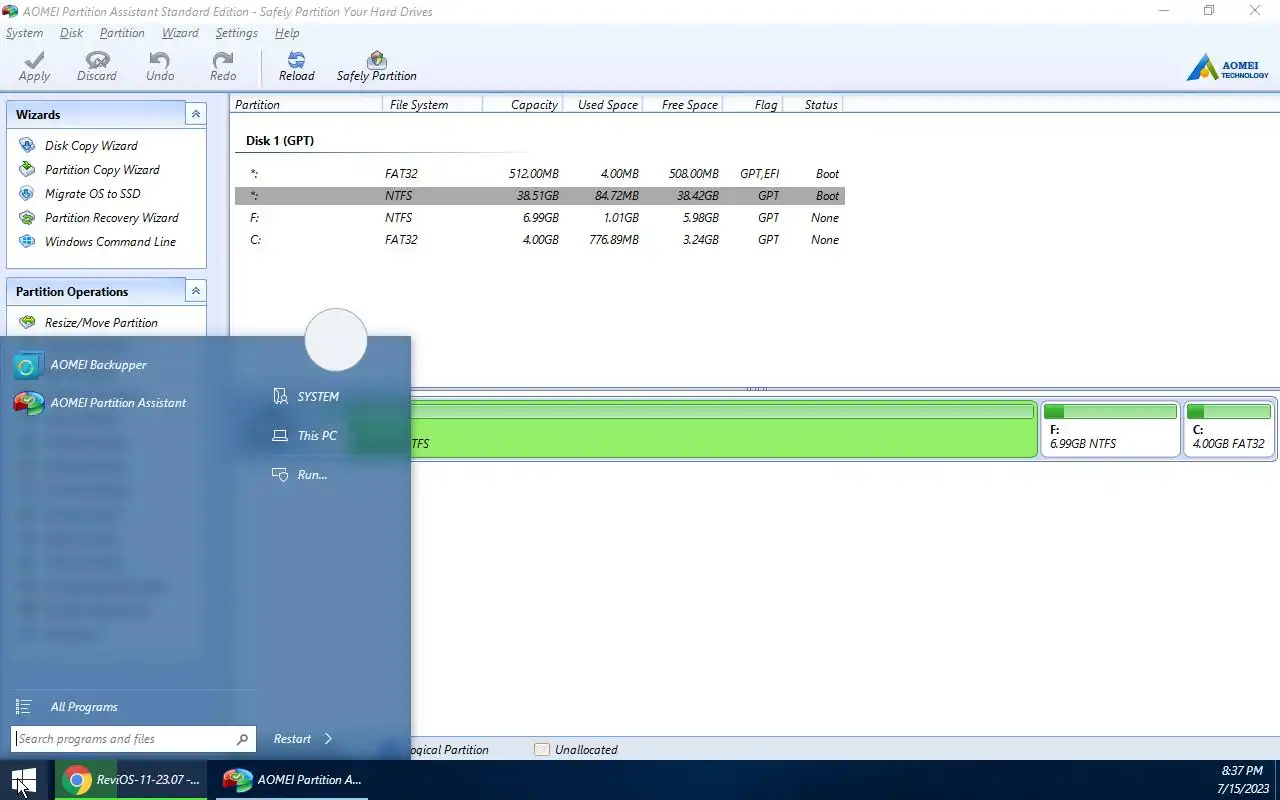1280x800 pixels.
Task: Click the taskbar clock showing 8:37 PM
Action: click(x=1242, y=780)
